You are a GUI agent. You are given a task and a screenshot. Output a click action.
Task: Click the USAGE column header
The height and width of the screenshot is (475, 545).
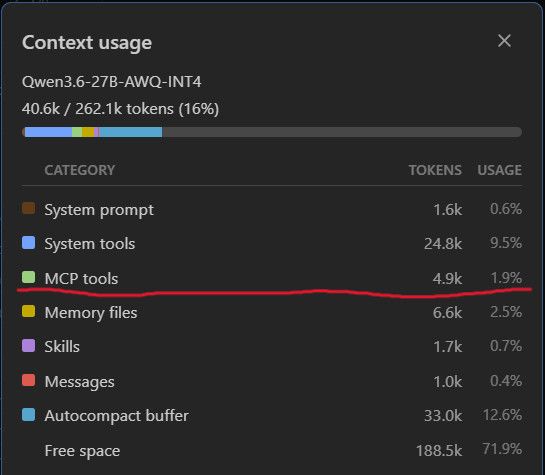499,170
